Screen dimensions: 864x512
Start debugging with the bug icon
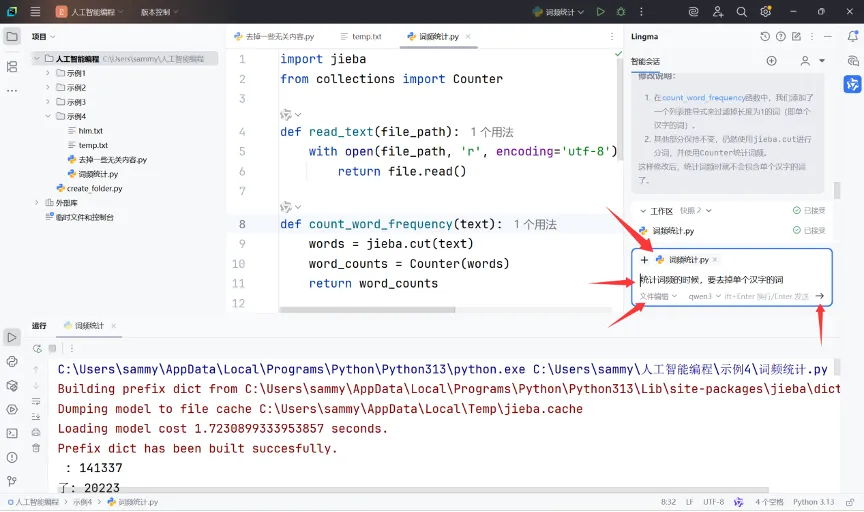[621, 12]
